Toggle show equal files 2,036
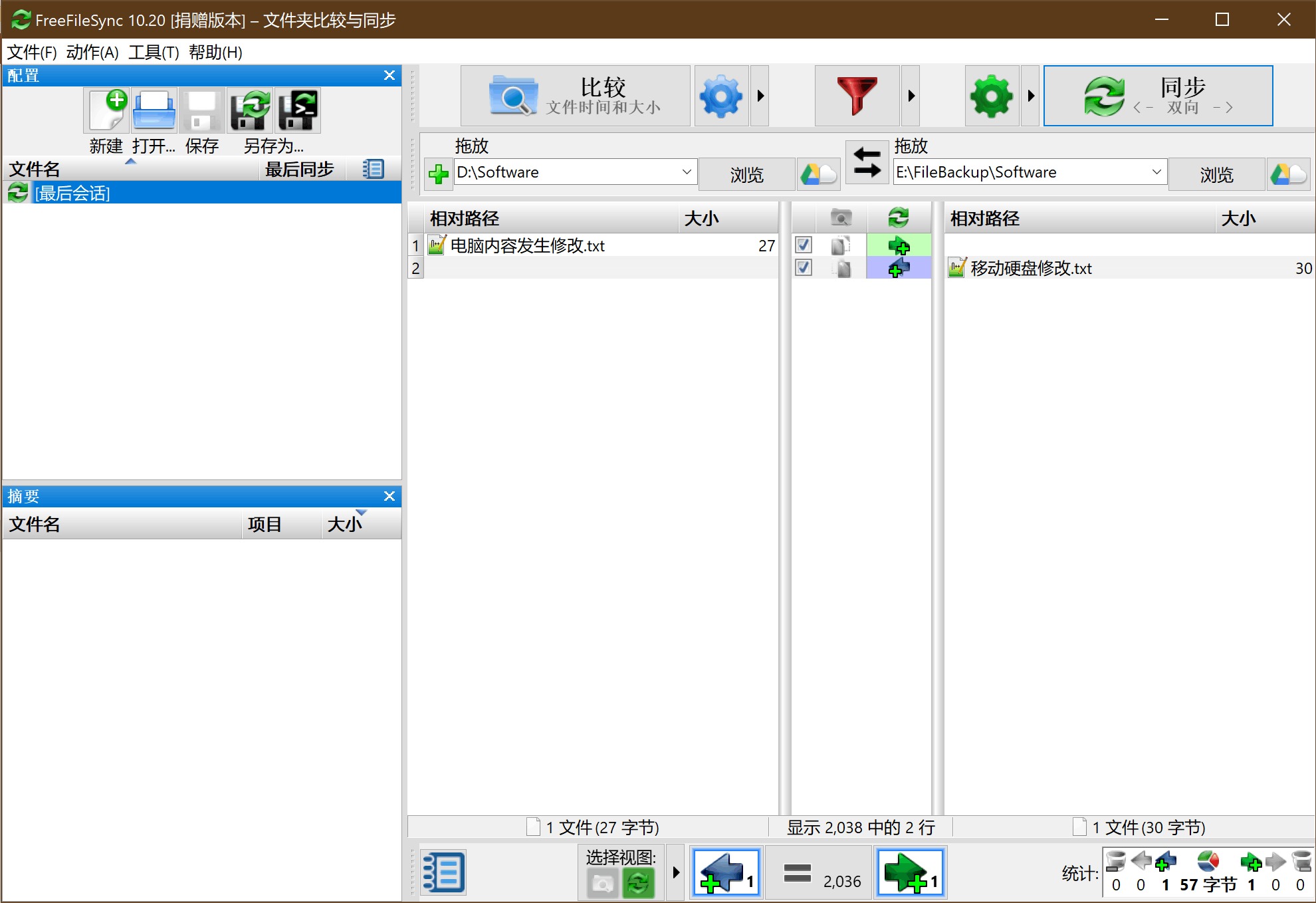1316x903 pixels. [819, 872]
